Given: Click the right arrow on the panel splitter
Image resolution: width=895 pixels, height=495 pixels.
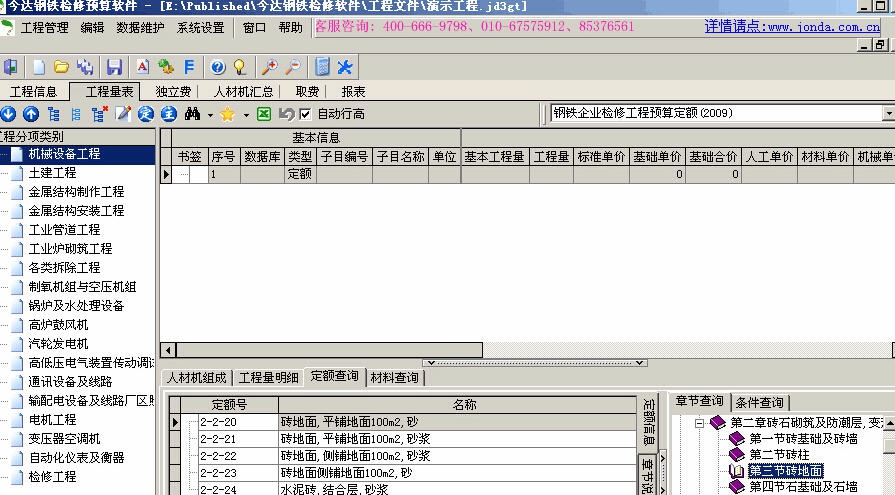Looking at the screenshot, I should click(640, 363).
